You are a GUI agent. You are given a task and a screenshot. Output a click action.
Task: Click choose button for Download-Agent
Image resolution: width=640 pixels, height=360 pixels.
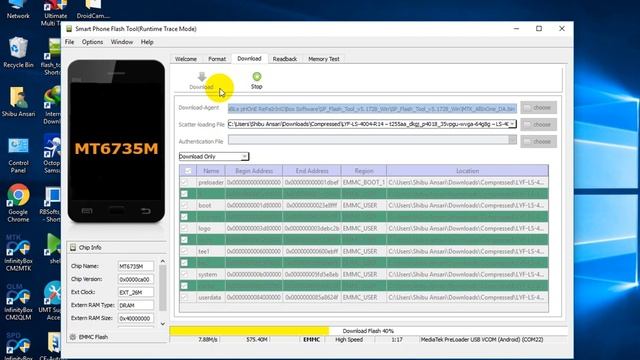[x=538, y=108]
